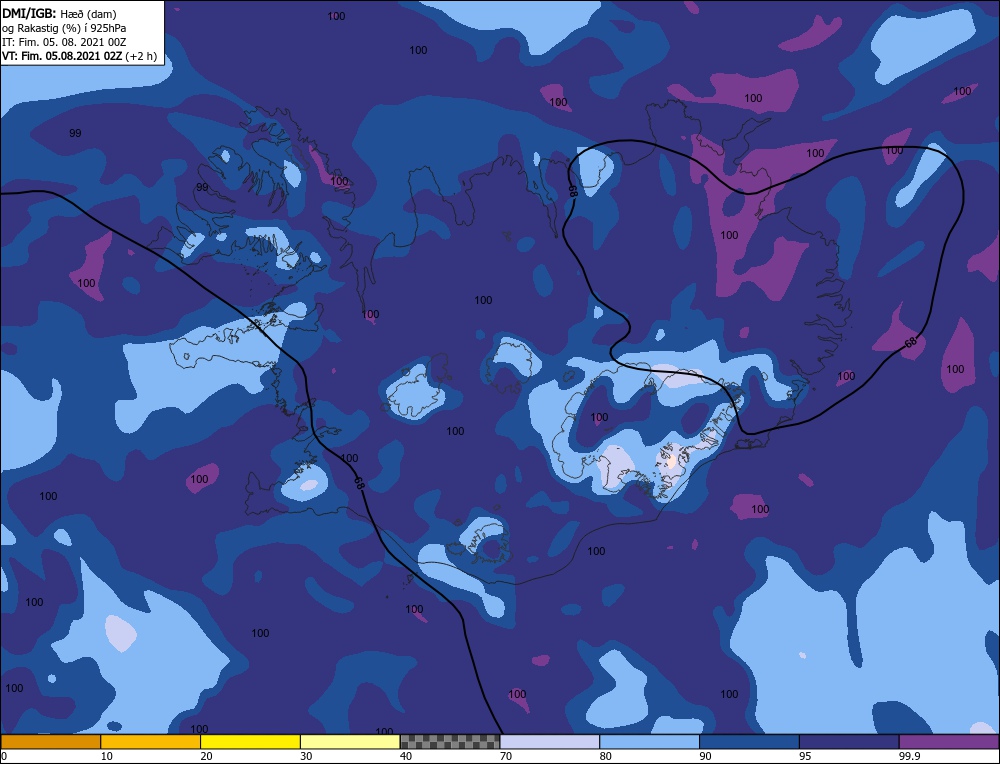This screenshot has width=1000, height=764.
Task: Click the legend scale value '80'
Action: [606, 756]
